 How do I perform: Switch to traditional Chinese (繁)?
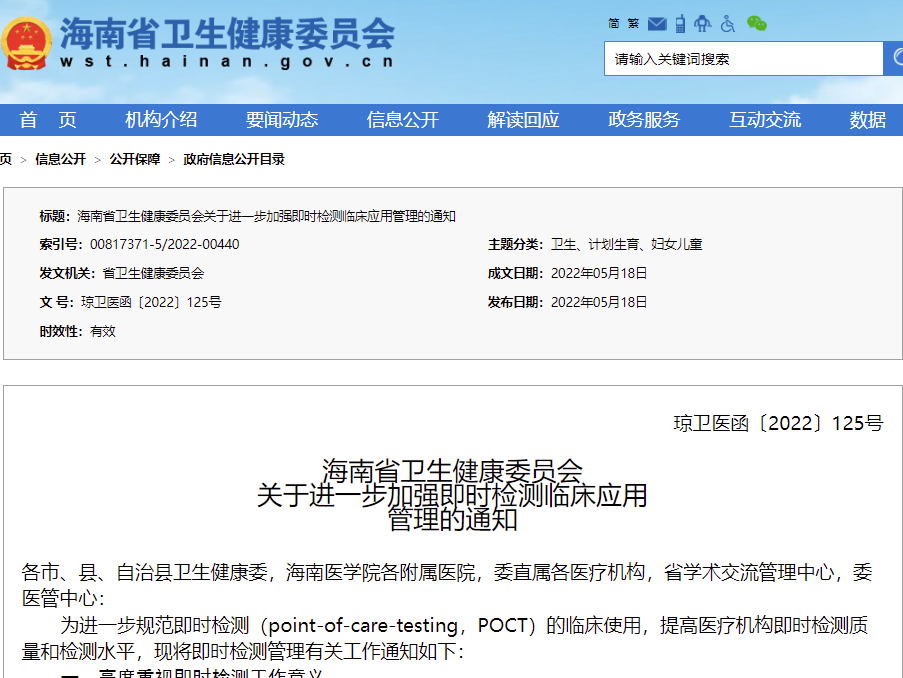(633, 23)
